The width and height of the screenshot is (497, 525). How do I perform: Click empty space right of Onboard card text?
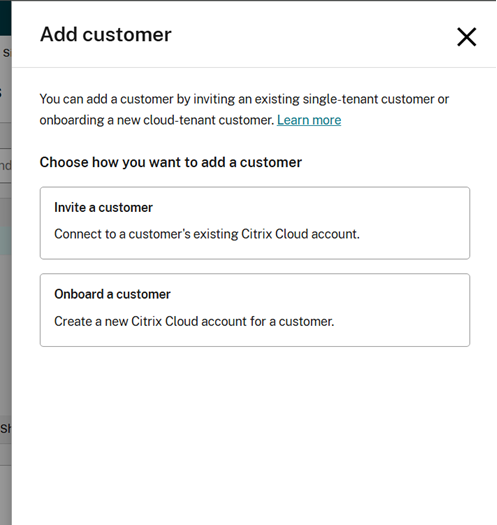click(402, 321)
